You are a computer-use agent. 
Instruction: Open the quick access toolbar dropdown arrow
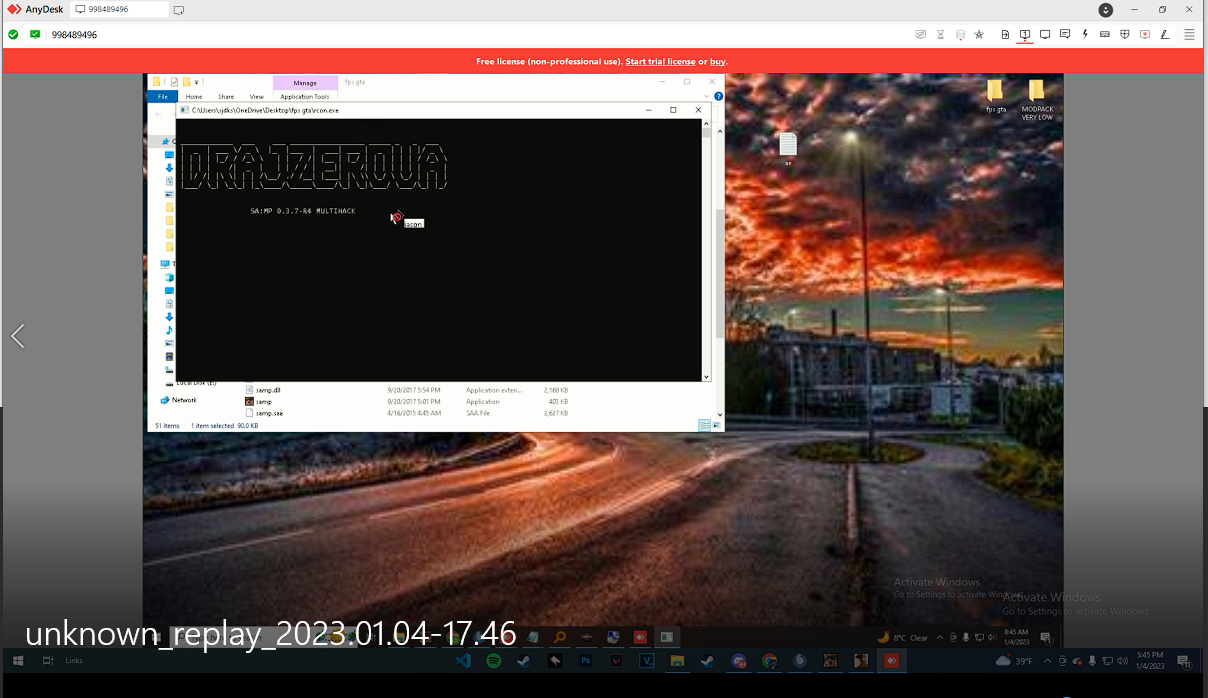(x=197, y=82)
